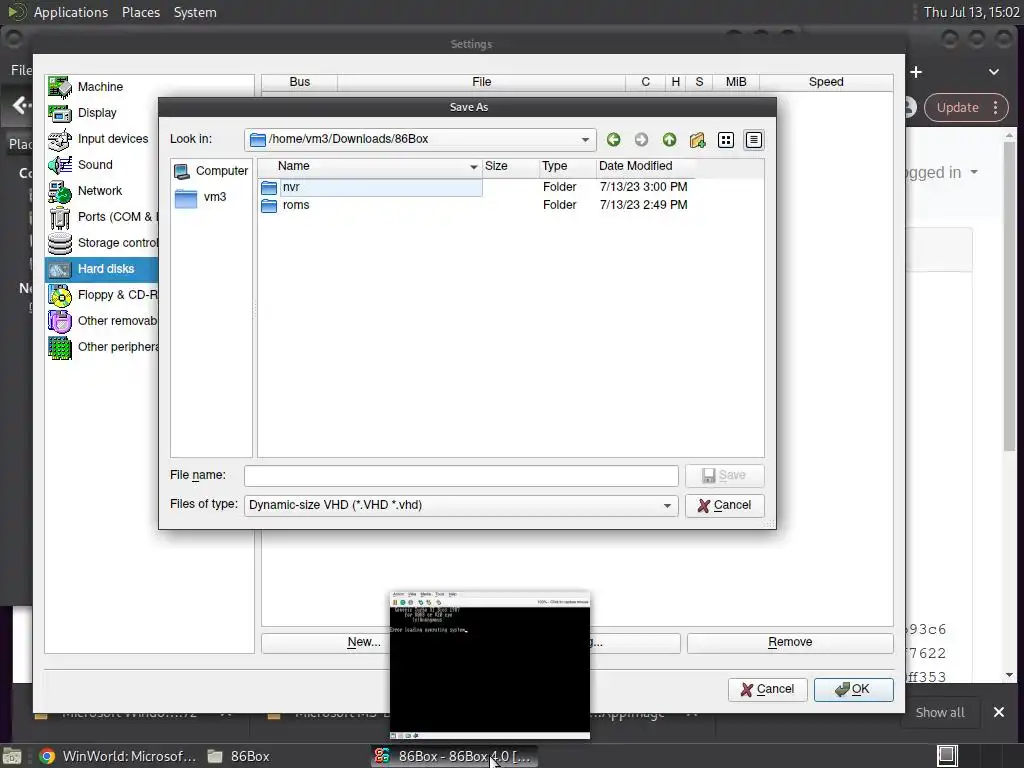Expand Chrome tab search chevron
Screen dimensions: 1024x768
(993, 72)
